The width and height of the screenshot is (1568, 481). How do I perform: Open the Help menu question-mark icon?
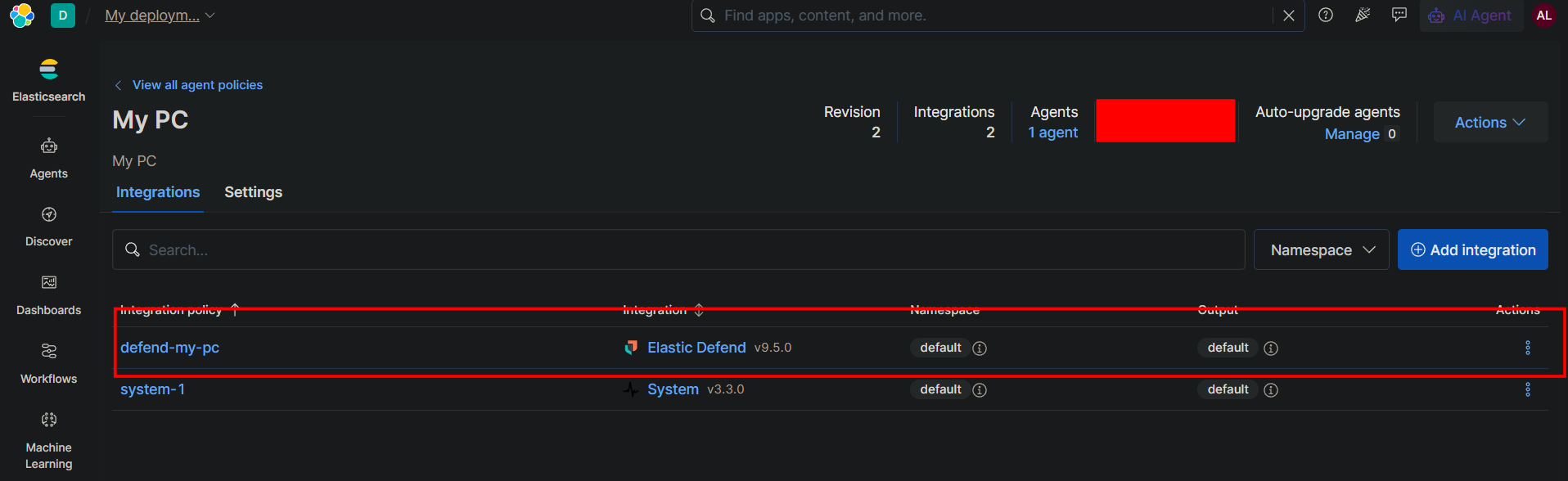1326,16
